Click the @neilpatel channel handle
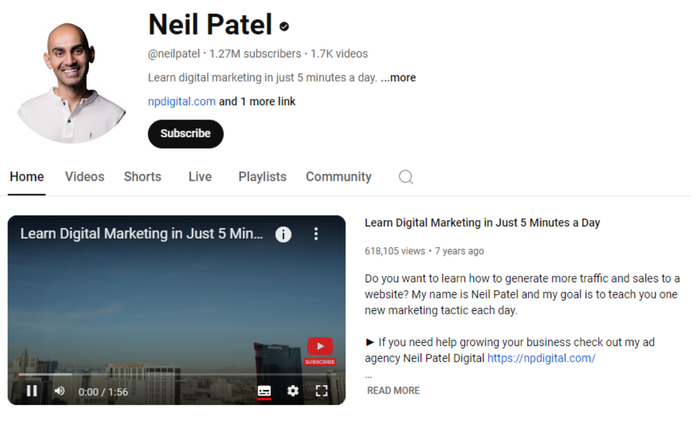 [174, 54]
